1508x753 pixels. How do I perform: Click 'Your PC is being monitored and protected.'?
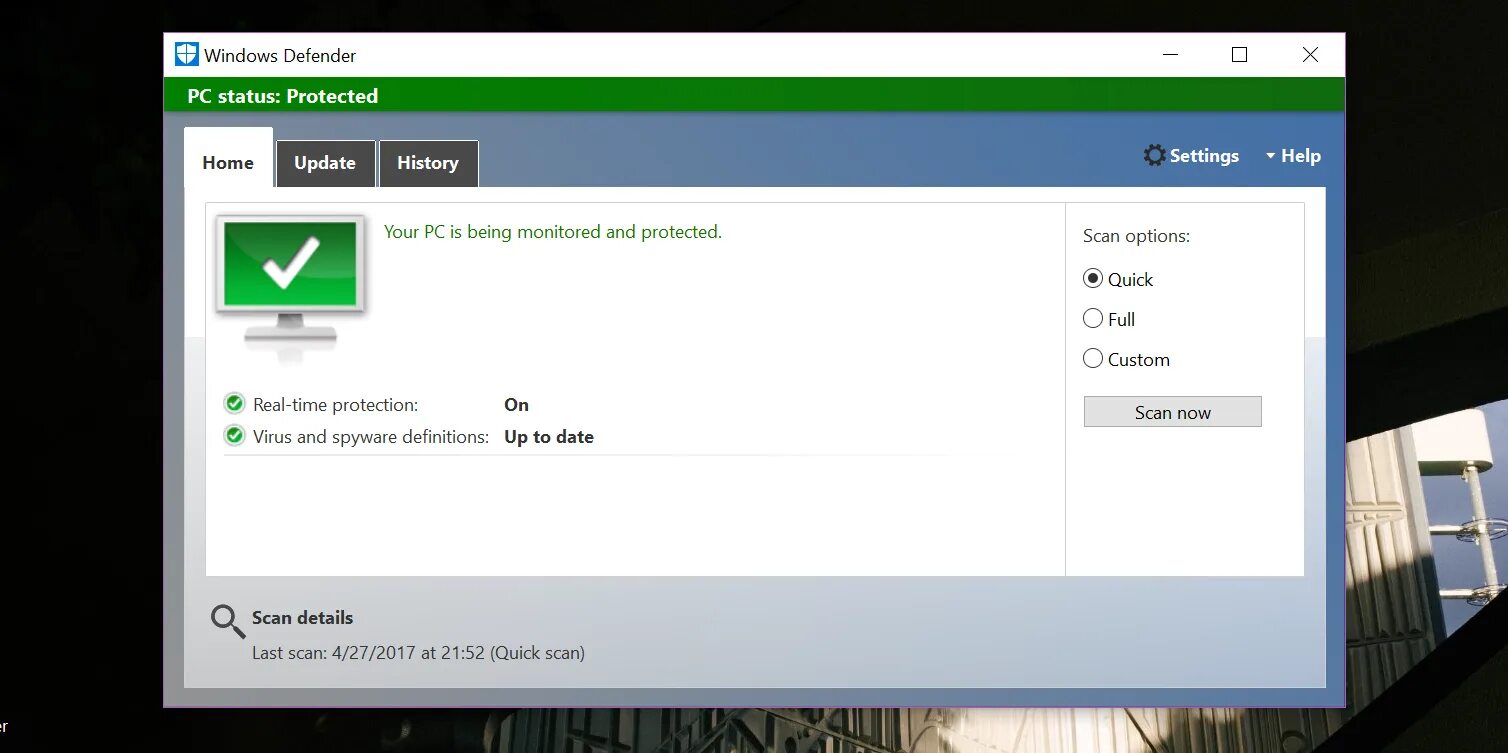coord(553,232)
